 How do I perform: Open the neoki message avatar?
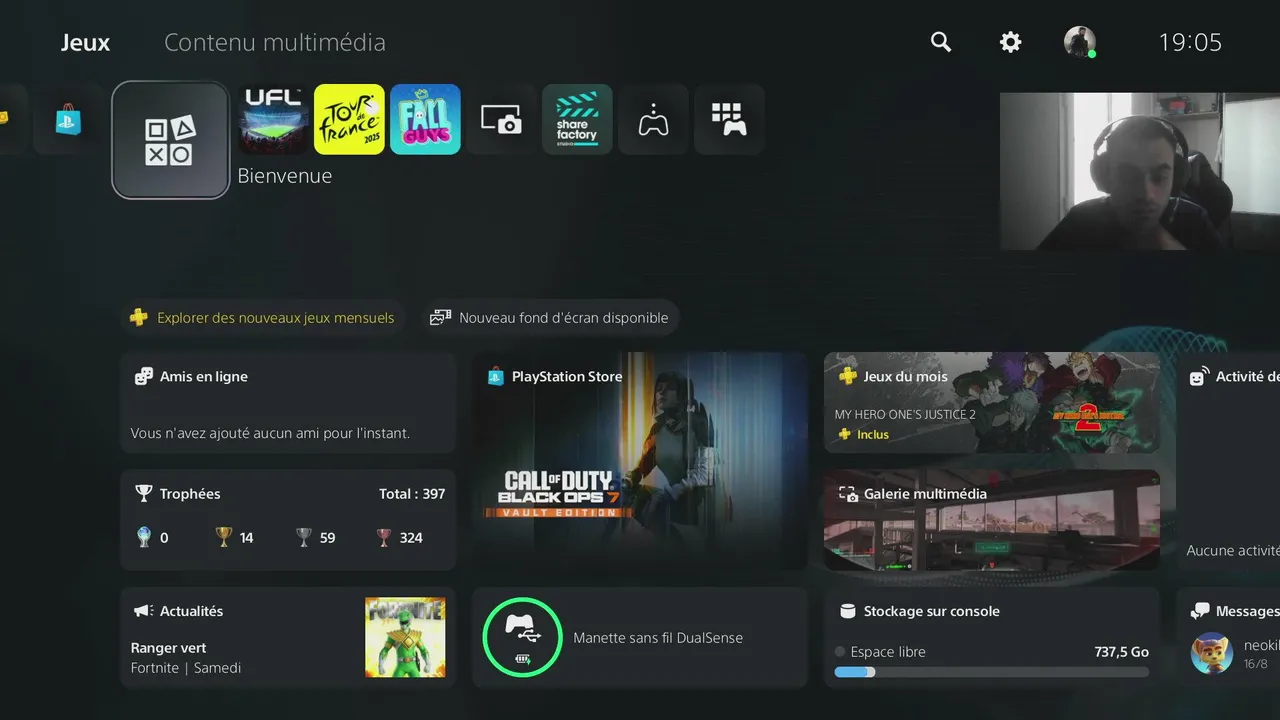[x=1211, y=653]
